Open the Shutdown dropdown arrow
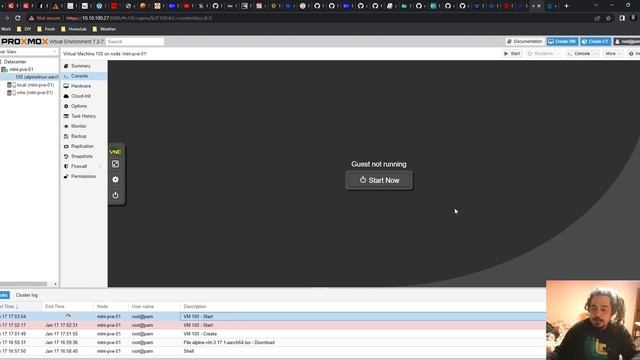This screenshot has height=360, width=640. (x=559, y=53)
